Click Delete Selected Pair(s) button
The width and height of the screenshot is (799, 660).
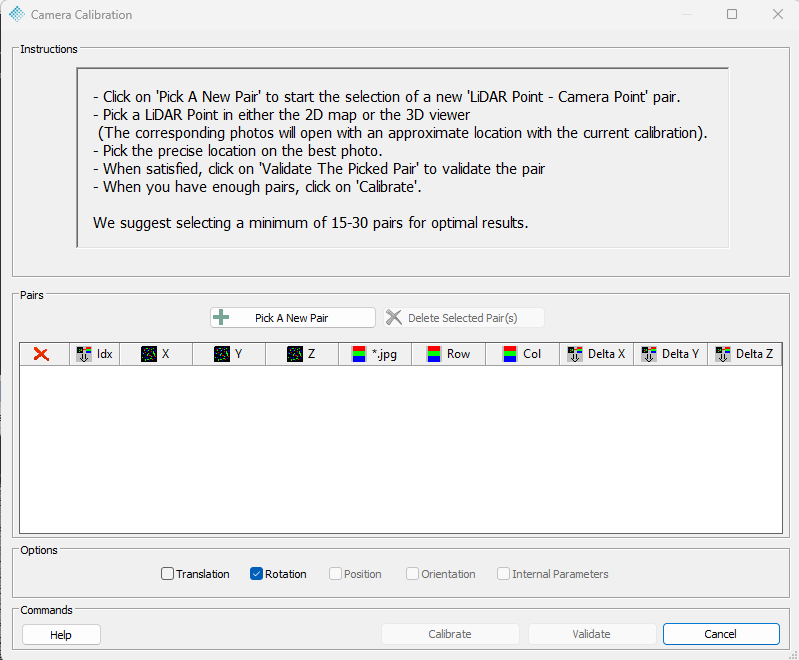coord(464,318)
